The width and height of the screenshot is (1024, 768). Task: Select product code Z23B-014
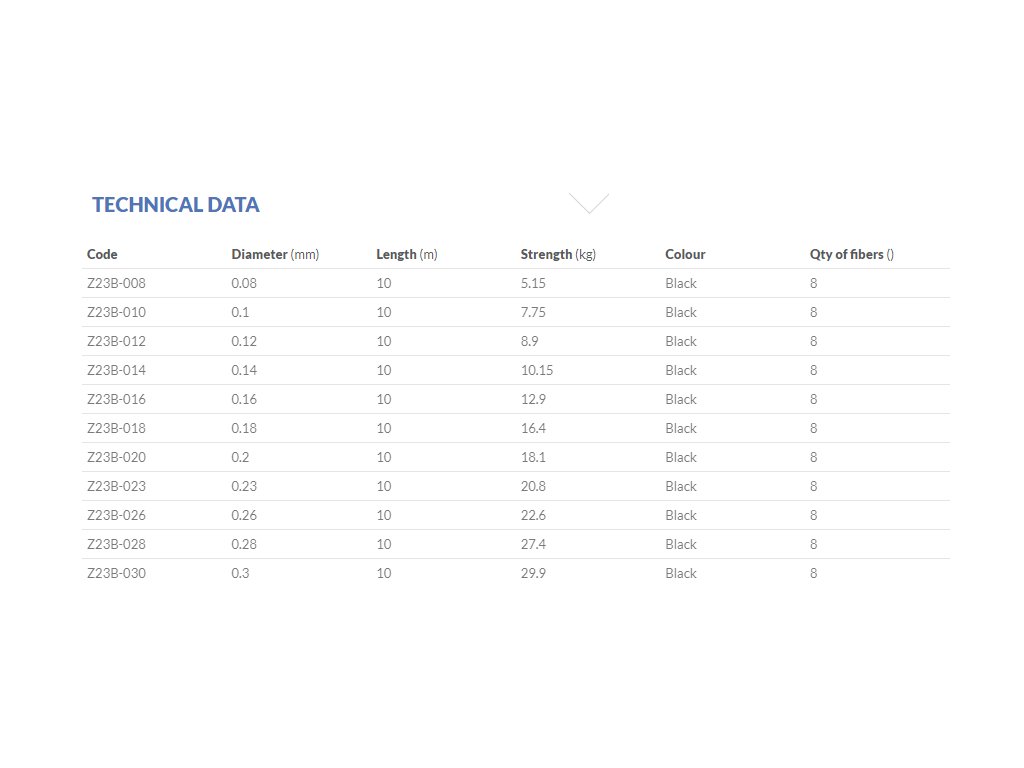coord(116,370)
